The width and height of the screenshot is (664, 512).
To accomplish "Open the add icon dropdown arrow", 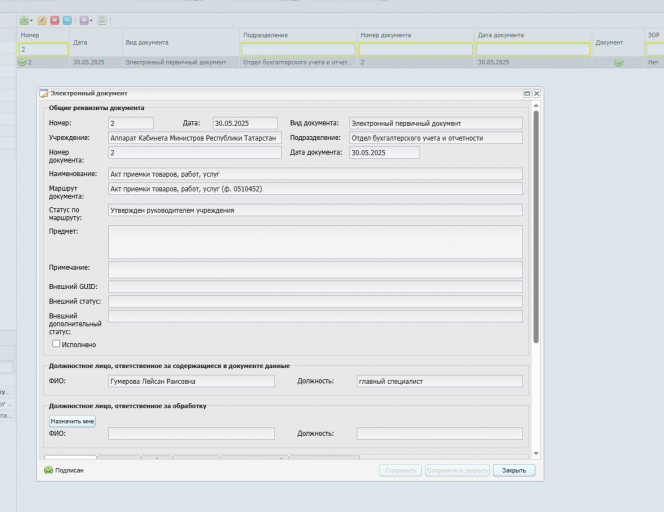I will (x=31, y=21).
